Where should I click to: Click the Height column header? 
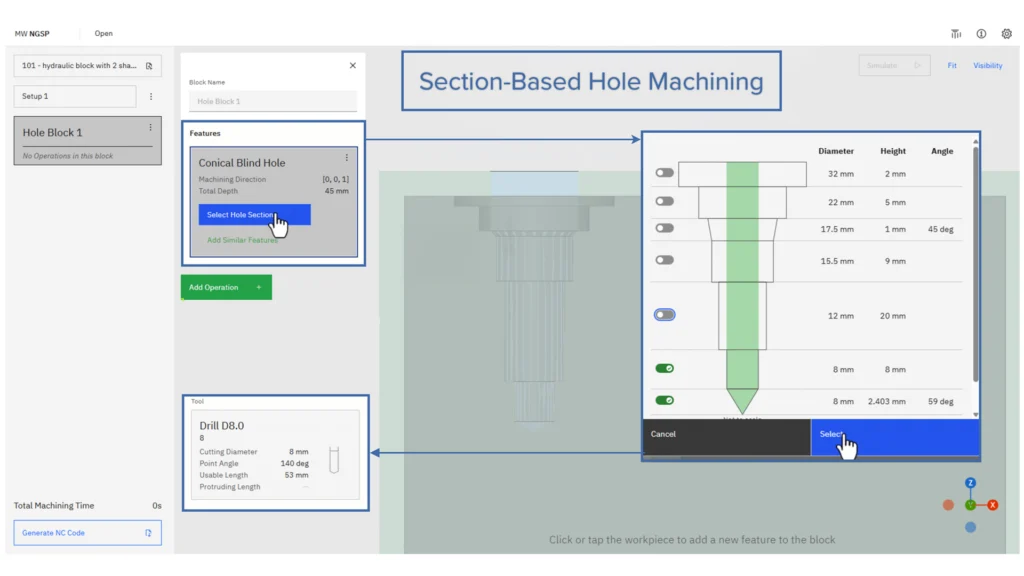893,151
